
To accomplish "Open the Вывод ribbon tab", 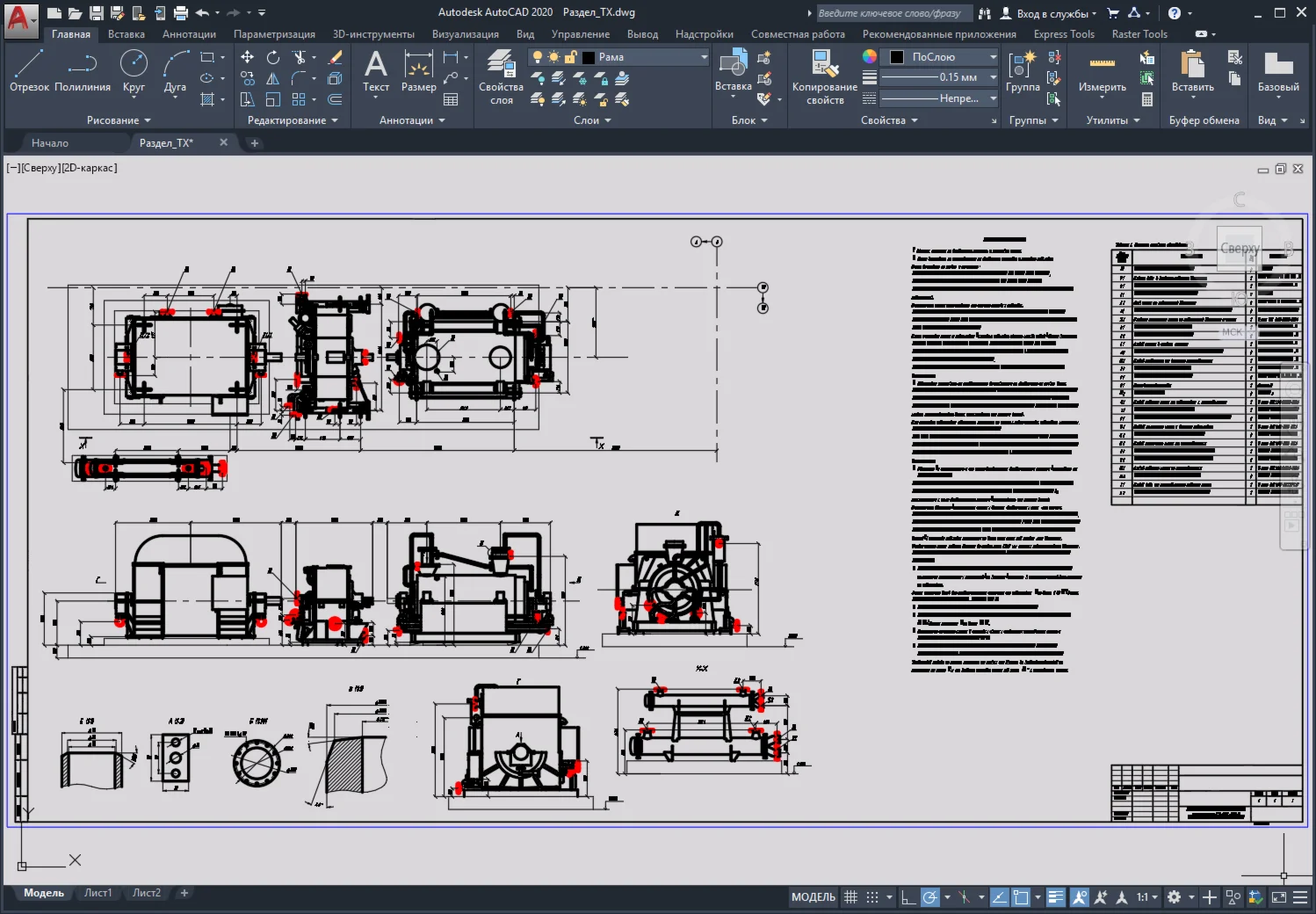I will [x=642, y=34].
